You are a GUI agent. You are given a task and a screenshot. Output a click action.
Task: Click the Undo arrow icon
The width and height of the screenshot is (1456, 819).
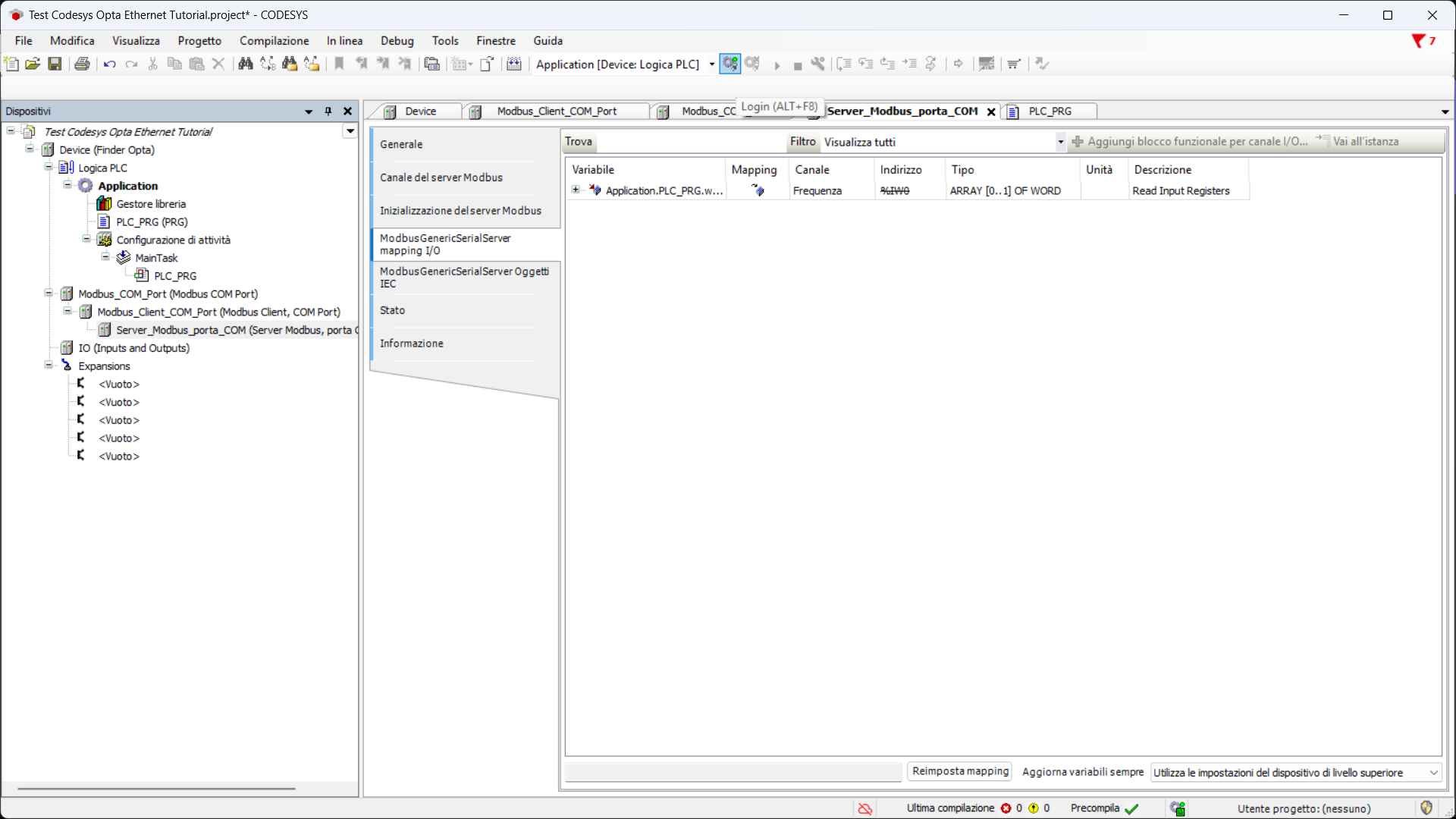tap(109, 64)
